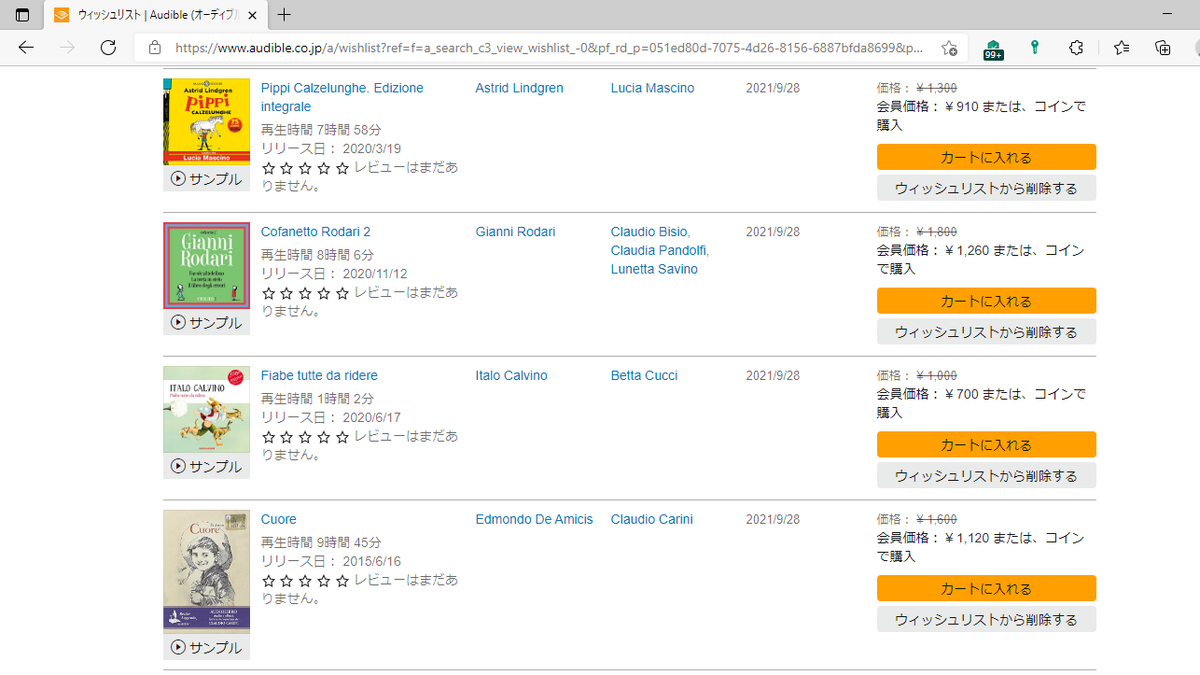Open a new browser tab

(x=285, y=15)
